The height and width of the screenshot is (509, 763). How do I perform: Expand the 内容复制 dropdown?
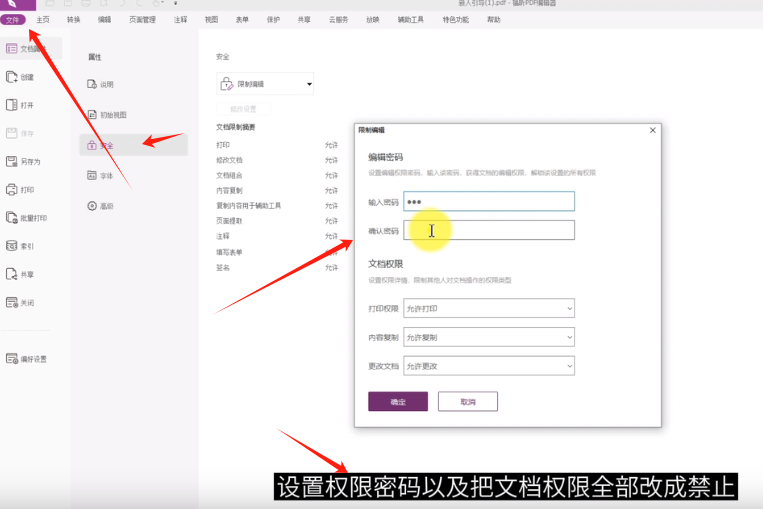tap(489, 337)
